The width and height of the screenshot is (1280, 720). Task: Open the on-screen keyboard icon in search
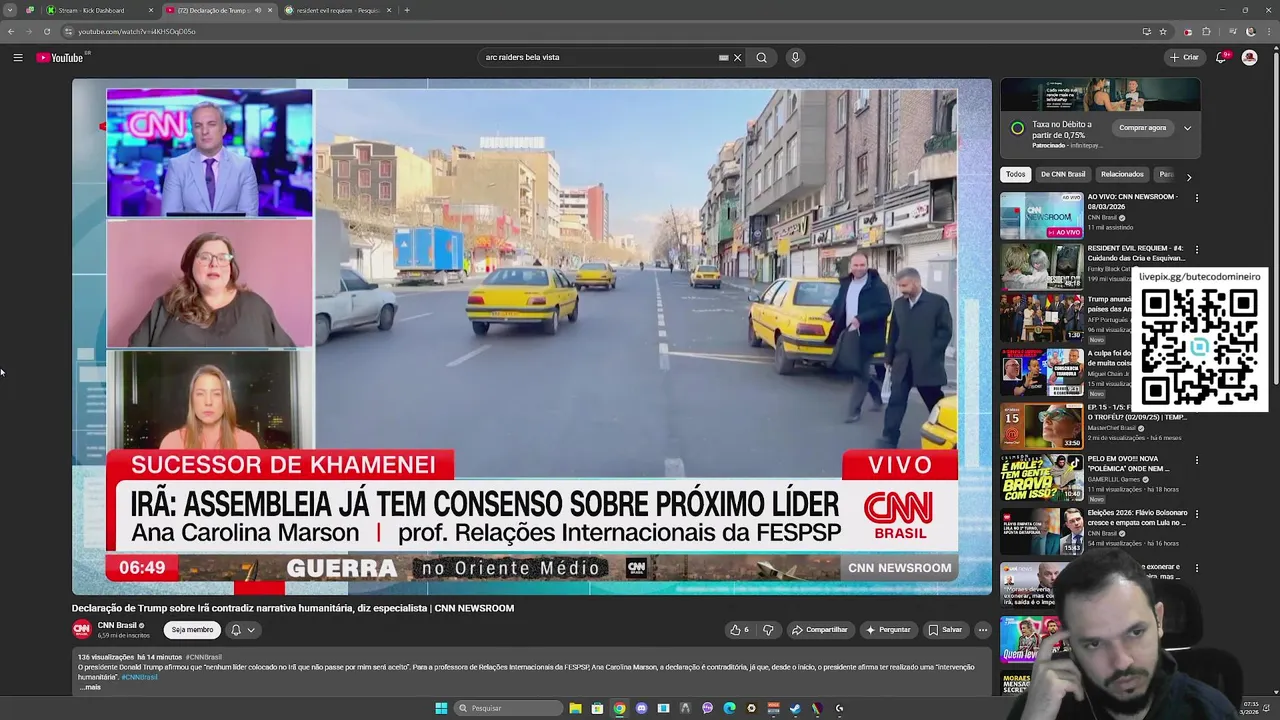click(x=724, y=58)
